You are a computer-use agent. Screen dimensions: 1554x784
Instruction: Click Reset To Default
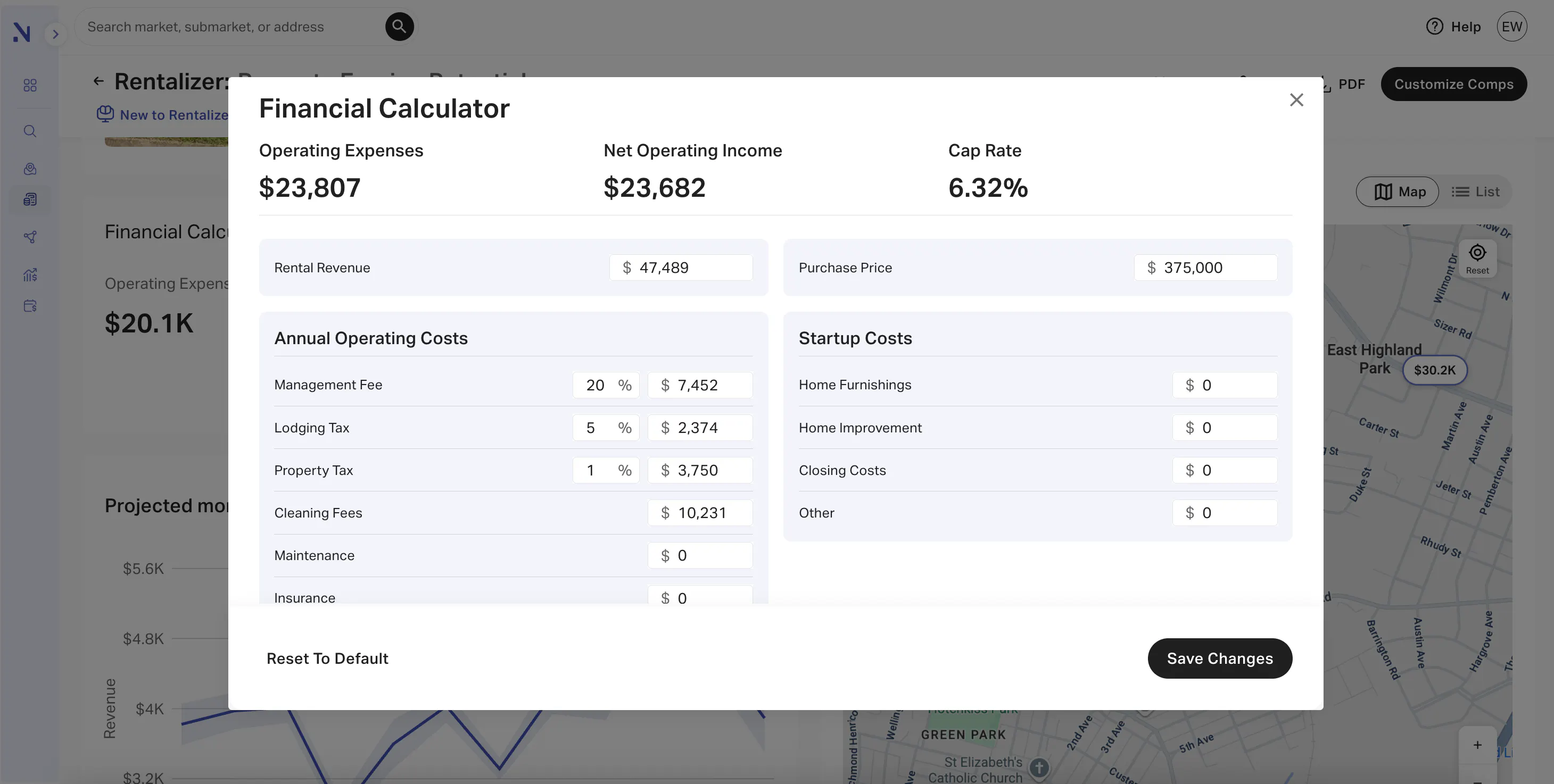click(328, 658)
